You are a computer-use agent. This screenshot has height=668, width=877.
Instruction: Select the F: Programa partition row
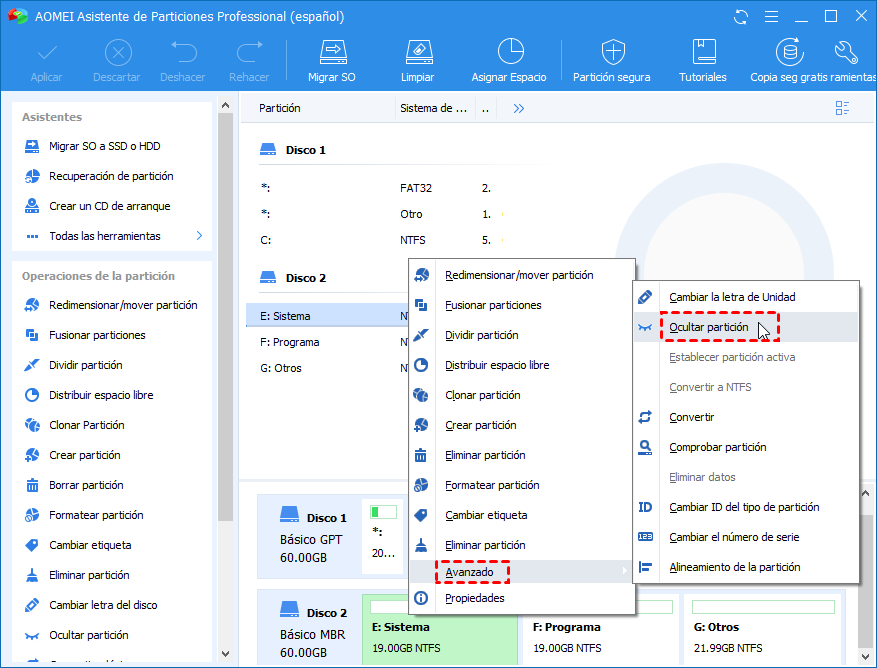tap(327, 342)
